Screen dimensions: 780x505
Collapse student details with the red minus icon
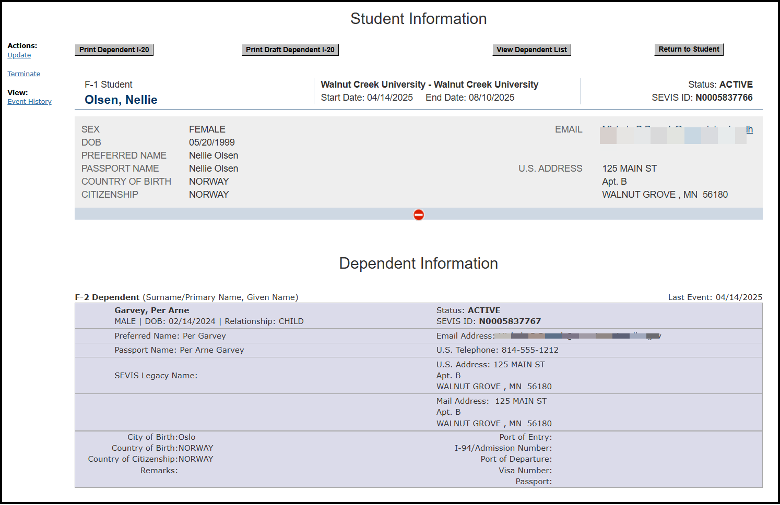(x=418, y=215)
